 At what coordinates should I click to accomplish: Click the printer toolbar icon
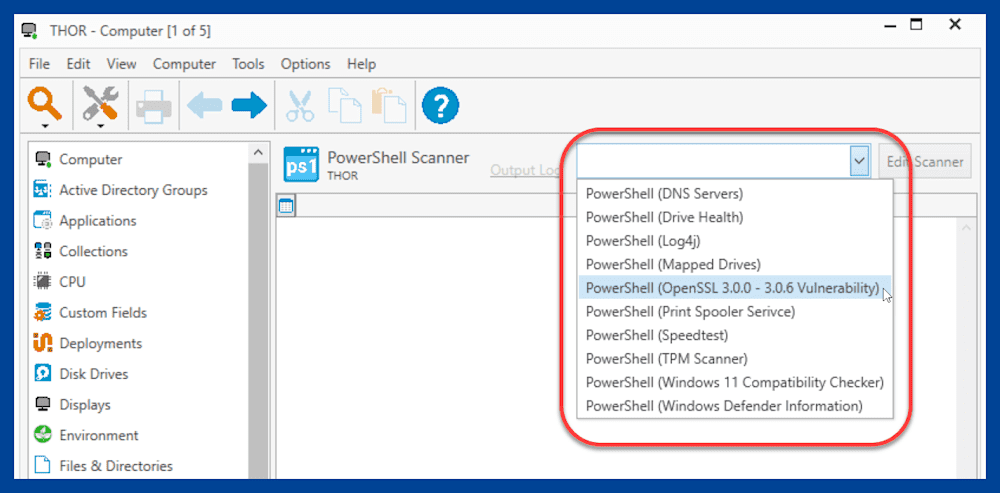pos(154,106)
